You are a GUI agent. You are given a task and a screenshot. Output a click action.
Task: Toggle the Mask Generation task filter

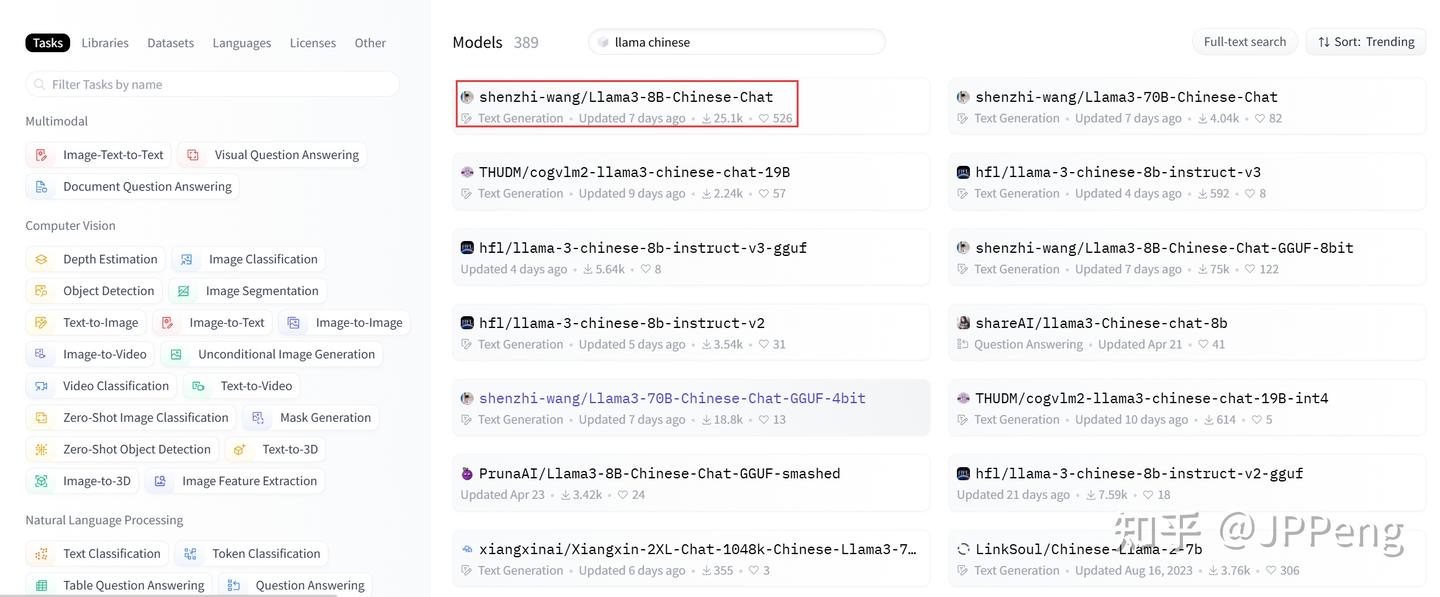[312, 418]
